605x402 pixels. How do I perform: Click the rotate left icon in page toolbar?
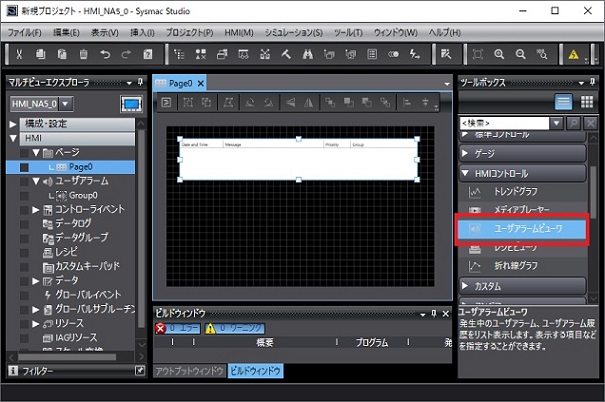pyautogui.click(x=250, y=103)
